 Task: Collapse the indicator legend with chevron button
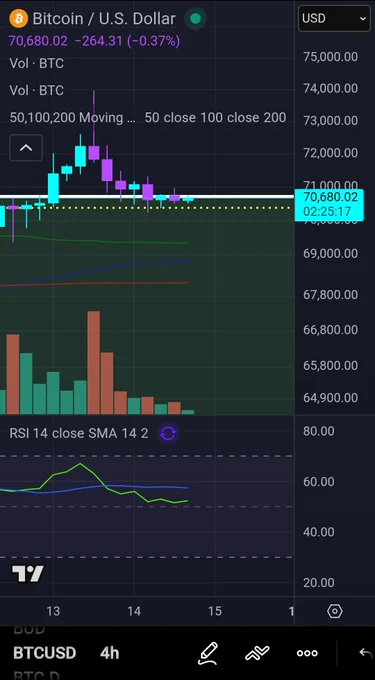[26, 148]
